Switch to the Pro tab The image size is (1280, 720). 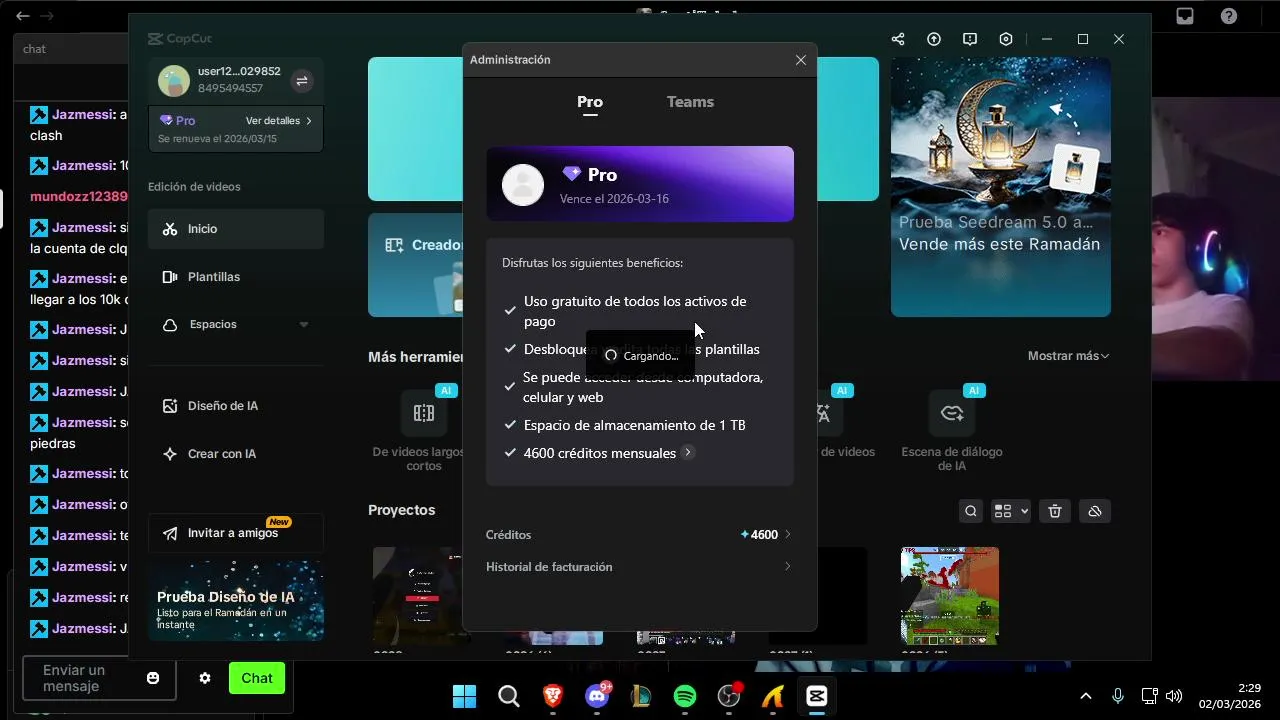coord(590,102)
